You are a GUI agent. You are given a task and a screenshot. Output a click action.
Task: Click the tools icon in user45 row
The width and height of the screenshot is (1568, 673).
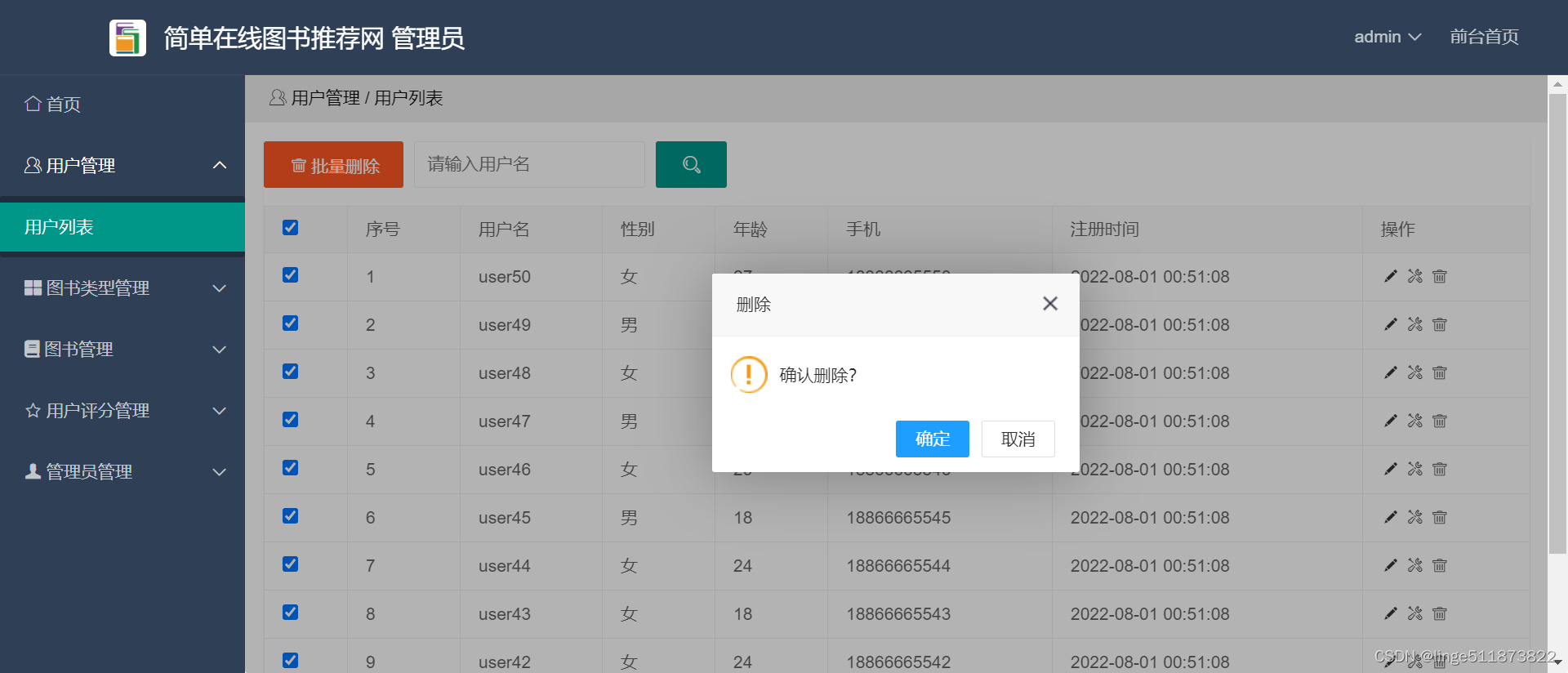[x=1415, y=517]
